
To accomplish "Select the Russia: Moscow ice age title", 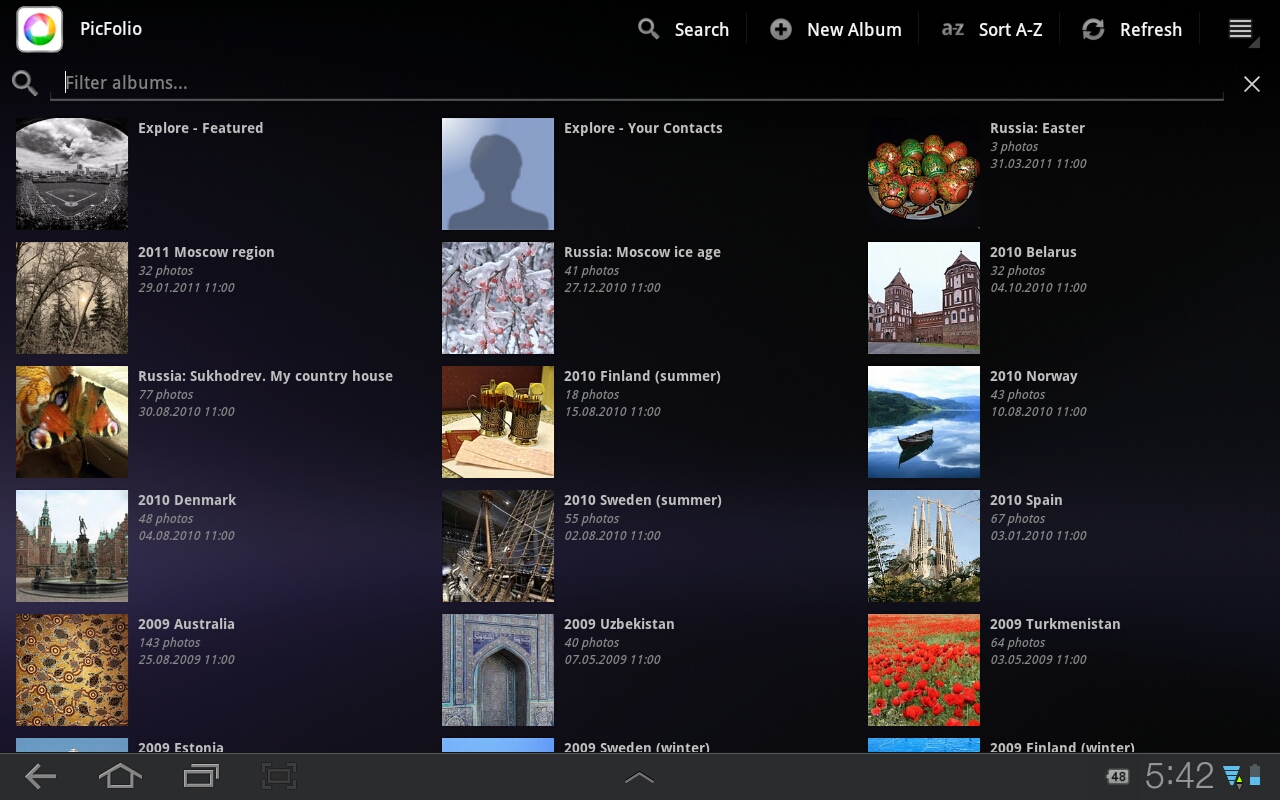I will pos(642,252).
